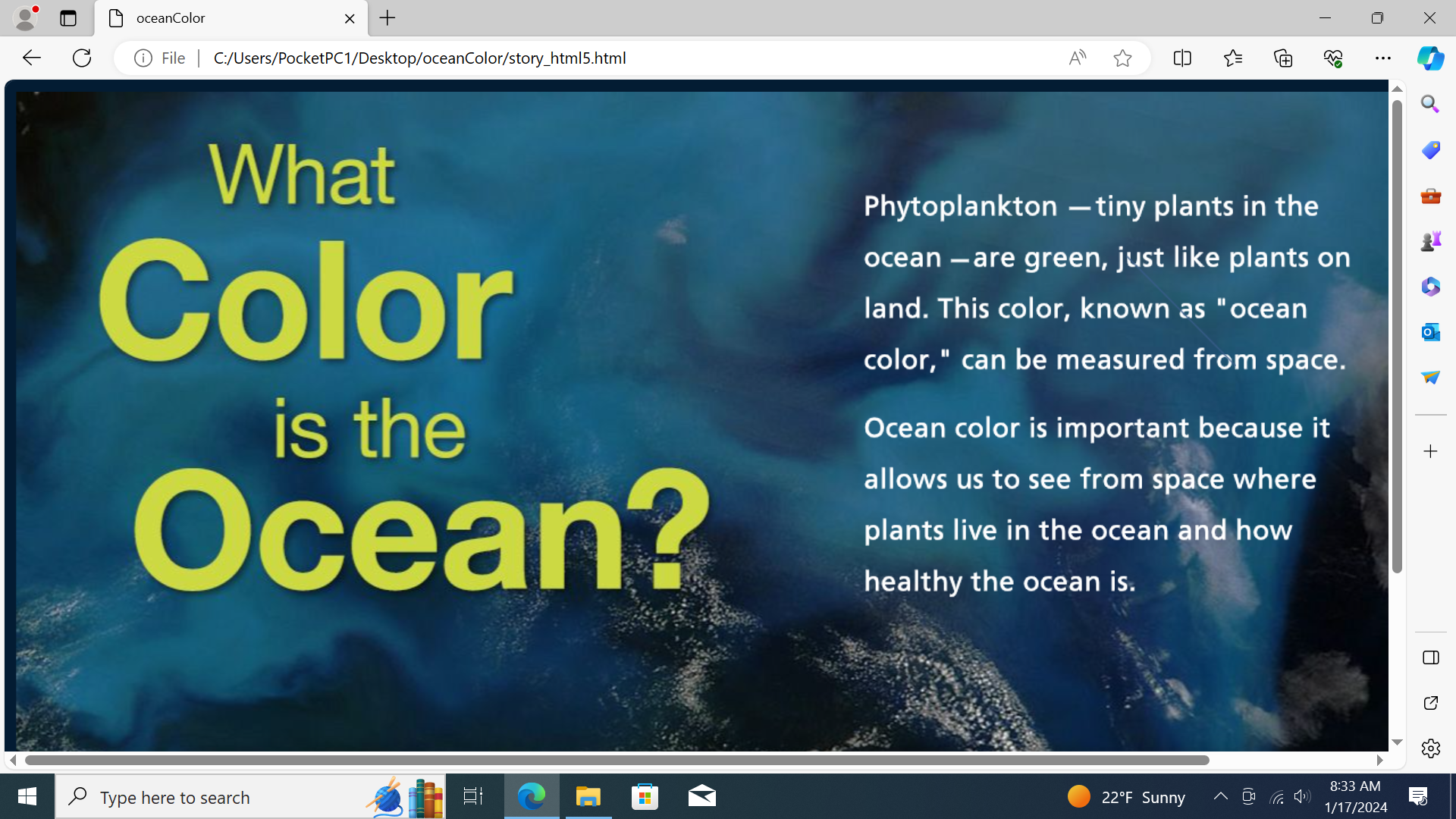Image resolution: width=1456 pixels, height=819 pixels.
Task: Activate the Read aloud icon
Action: click(1078, 58)
